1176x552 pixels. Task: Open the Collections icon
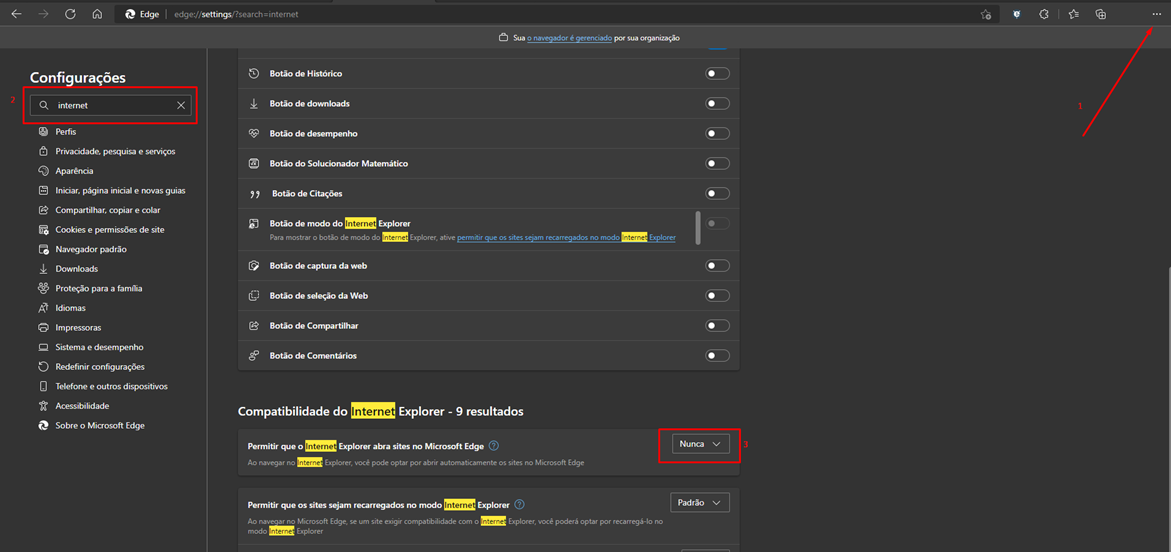(x=1100, y=14)
